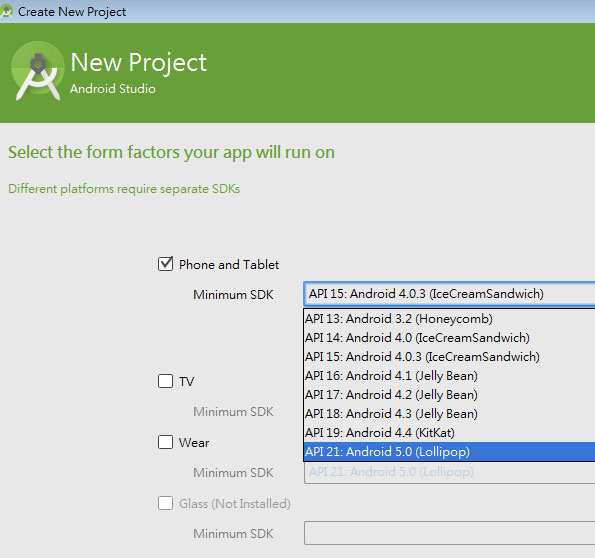595x558 pixels.
Task: Pick the highlighted API 21: Android 5.0 (Lollipop)
Action: coord(449,452)
